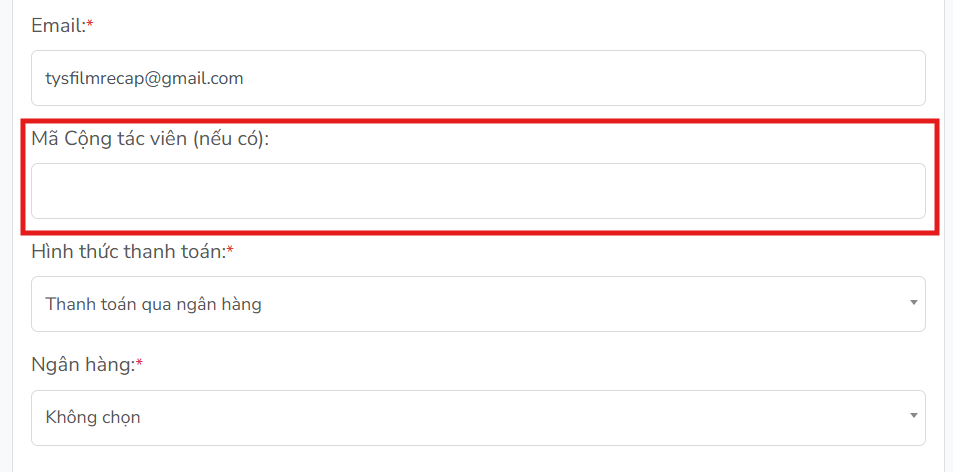This screenshot has width=953, height=472.
Task: Click the tysfilmrecap@gmail.com email text
Action: pyautogui.click(x=144, y=78)
